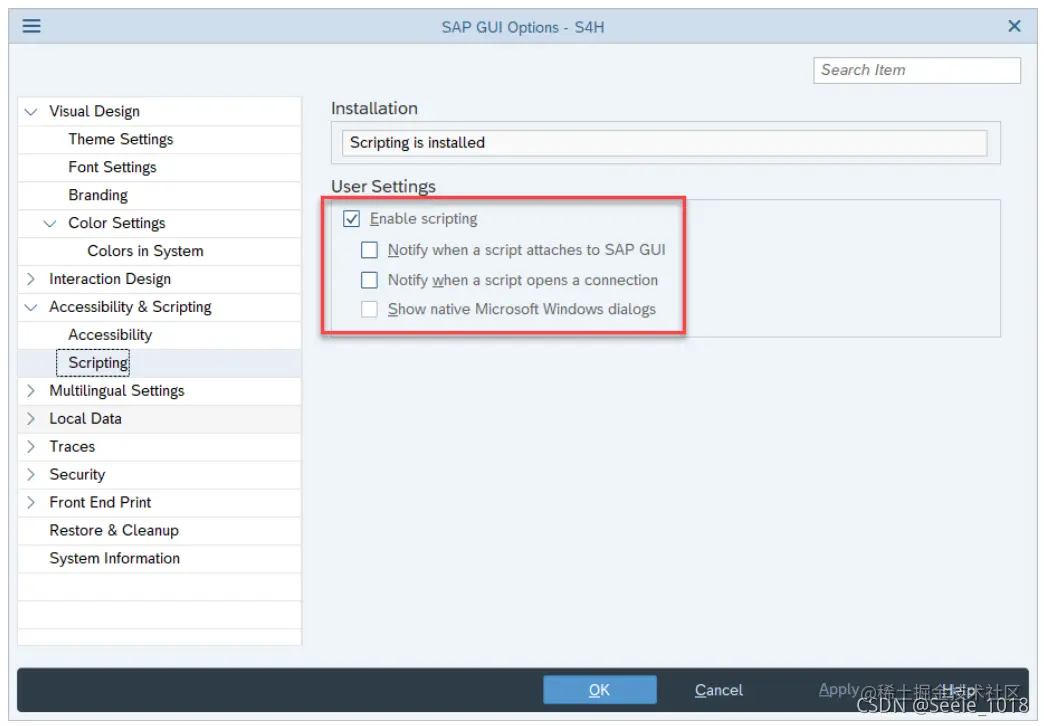Image resolution: width=1044 pixels, height=726 pixels.
Task: Expand the Traces node
Action: (31, 447)
